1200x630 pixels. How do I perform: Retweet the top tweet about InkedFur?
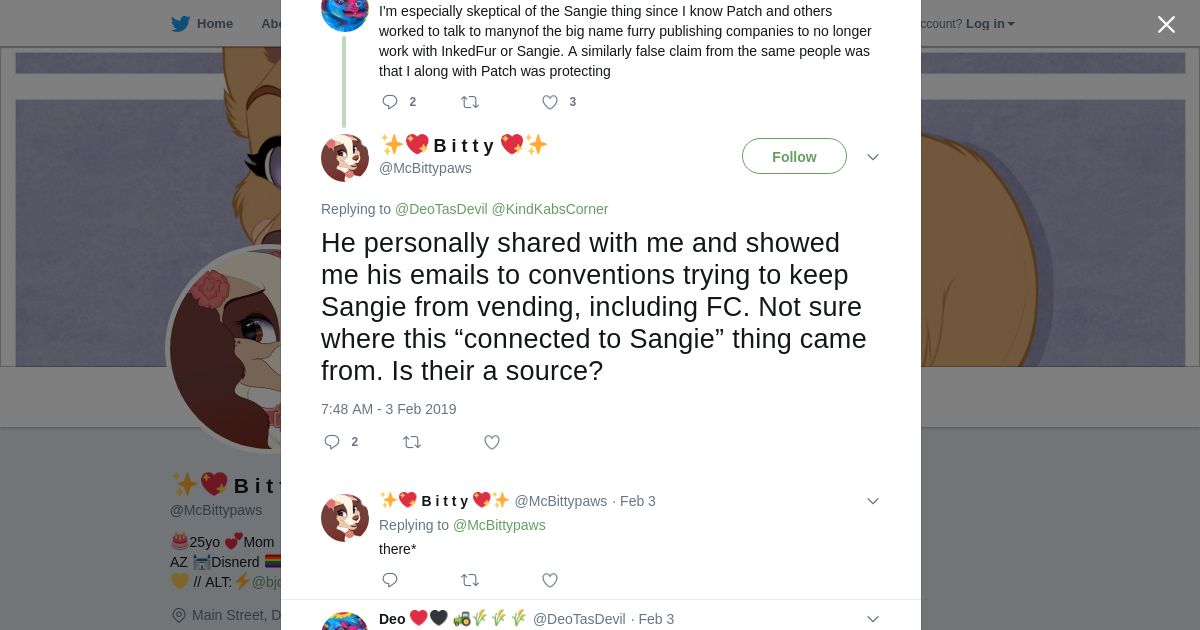[470, 102]
